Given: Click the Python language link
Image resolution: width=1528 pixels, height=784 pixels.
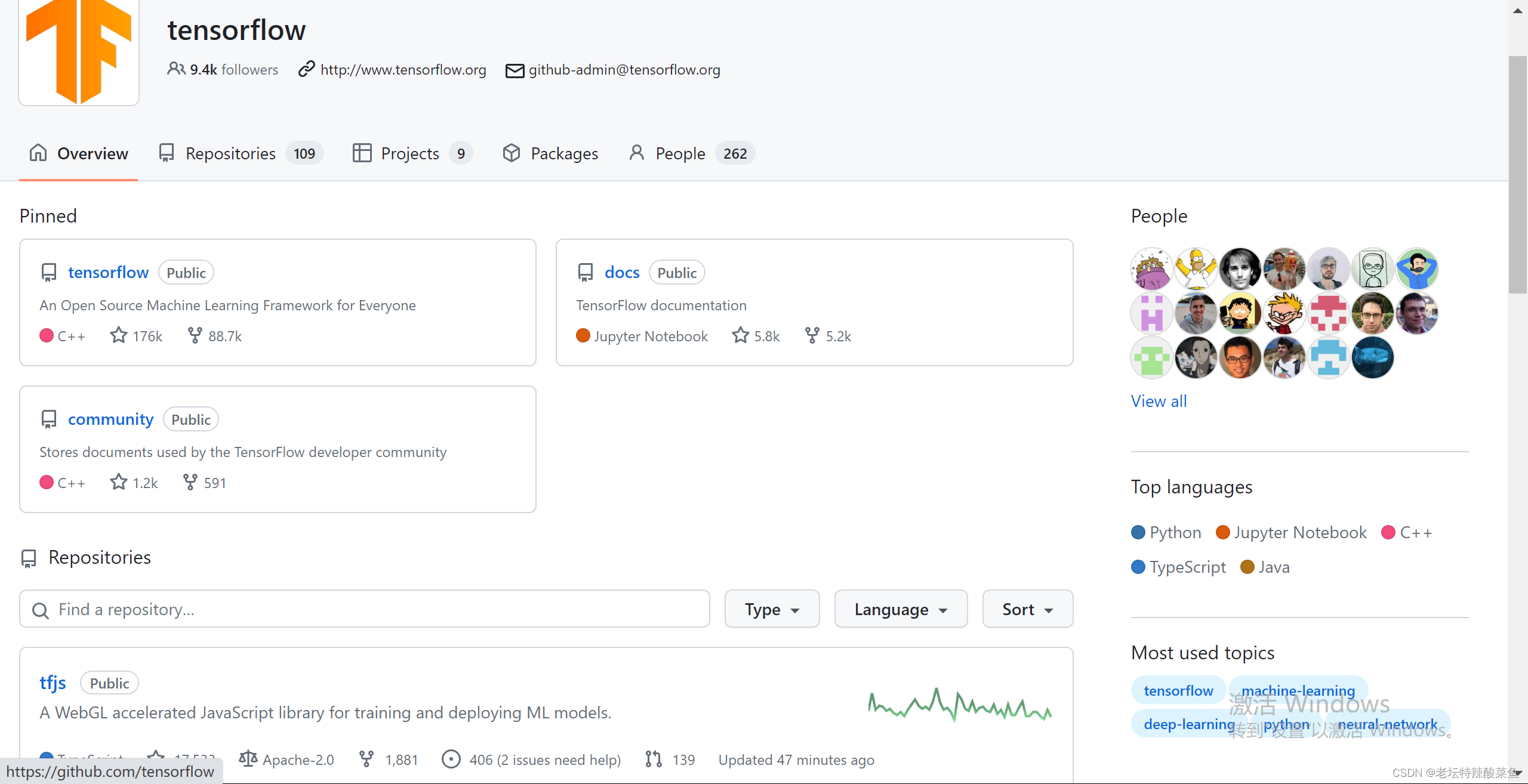Looking at the screenshot, I should tap(1166, 532).
